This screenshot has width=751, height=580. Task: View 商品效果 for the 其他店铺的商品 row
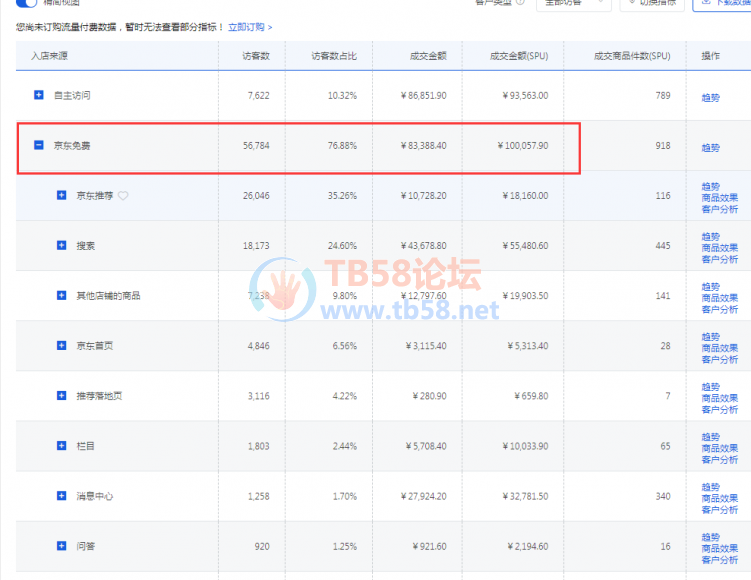[719, 298]
